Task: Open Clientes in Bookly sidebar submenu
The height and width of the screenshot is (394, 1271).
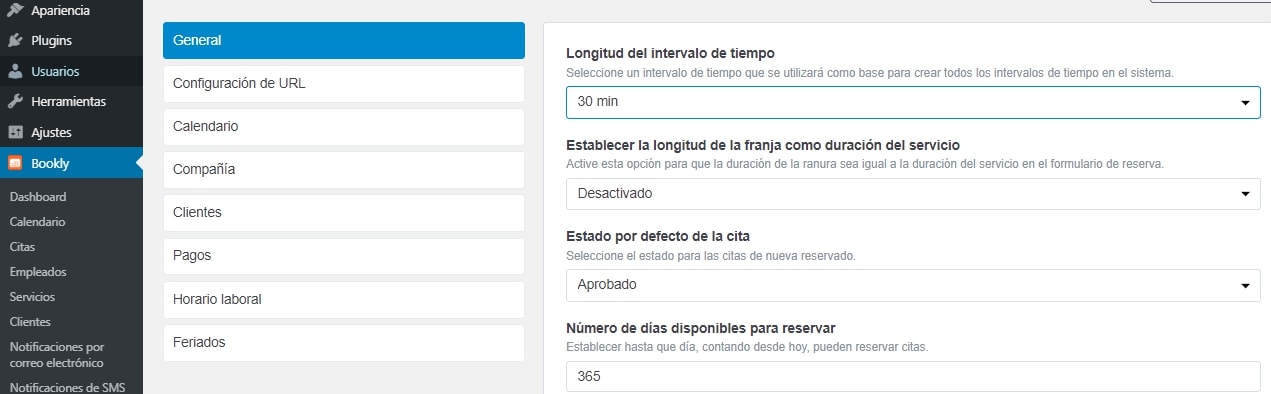Action: tap(30, 322)
